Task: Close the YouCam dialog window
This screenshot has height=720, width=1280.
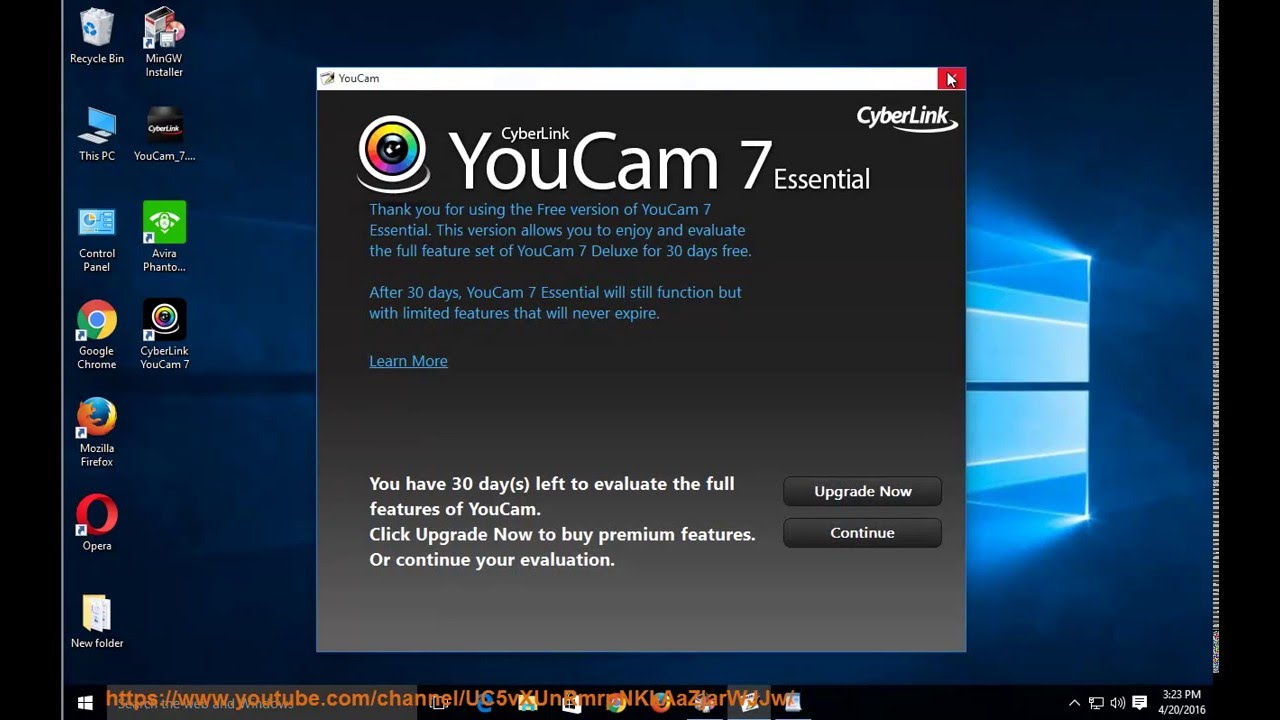Action: [x=951, y=79]
